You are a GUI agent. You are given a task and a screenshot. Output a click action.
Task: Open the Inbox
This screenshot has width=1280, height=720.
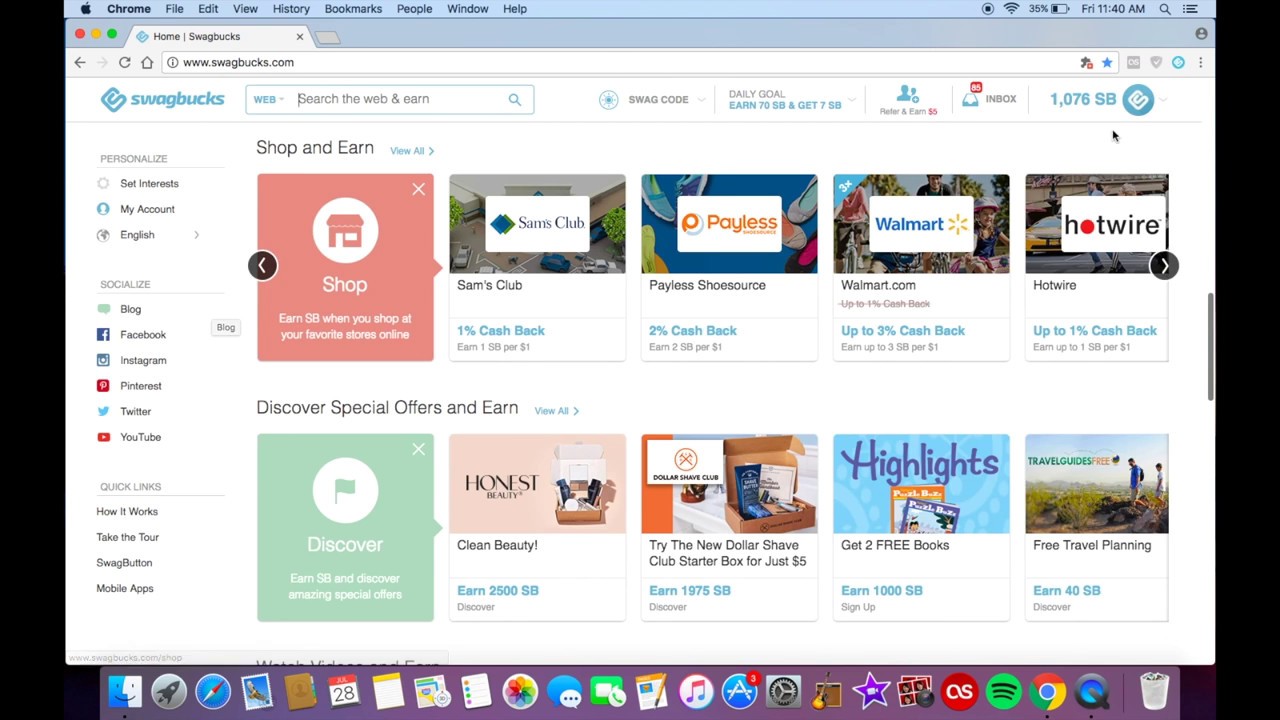pos(989,99)
